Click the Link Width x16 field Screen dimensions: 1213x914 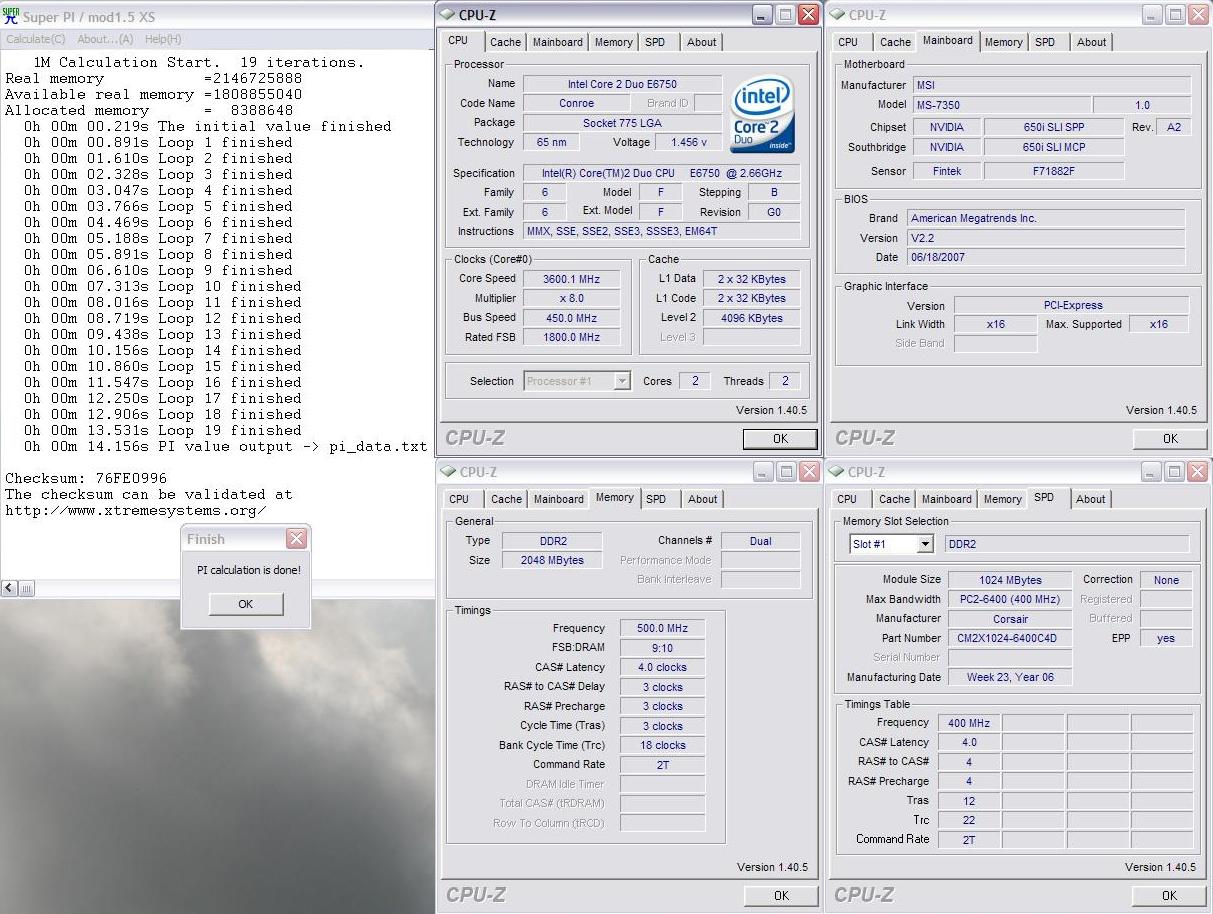[x=995, y=324]
